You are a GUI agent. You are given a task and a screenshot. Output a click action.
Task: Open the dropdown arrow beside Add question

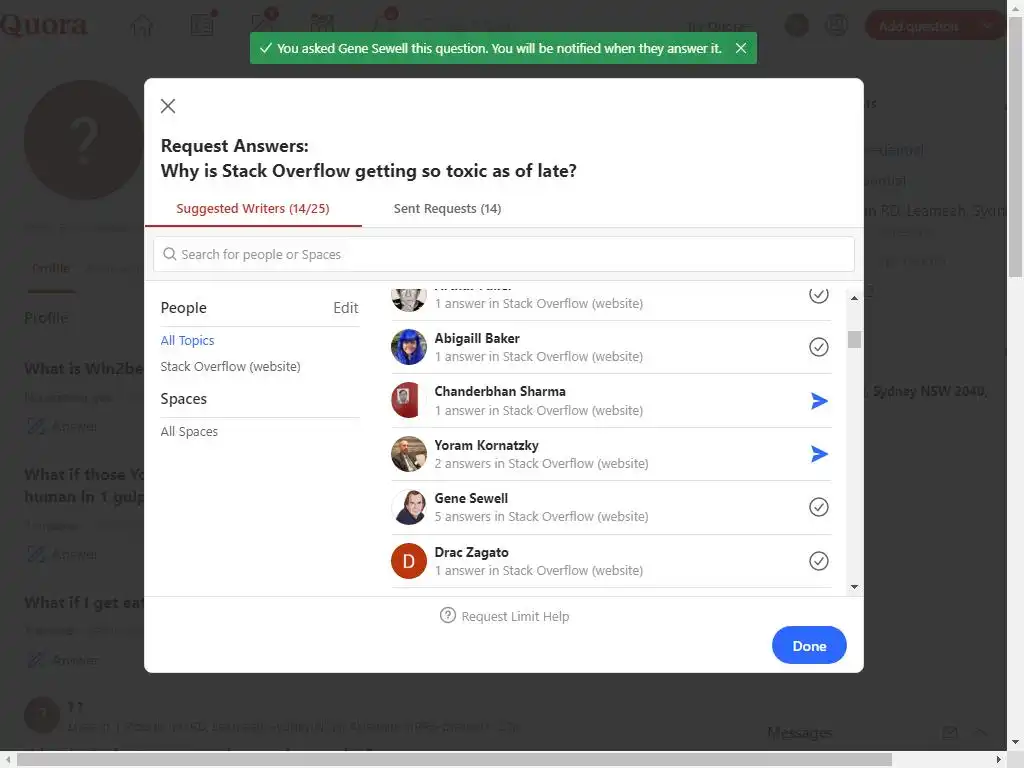(988, 26)
